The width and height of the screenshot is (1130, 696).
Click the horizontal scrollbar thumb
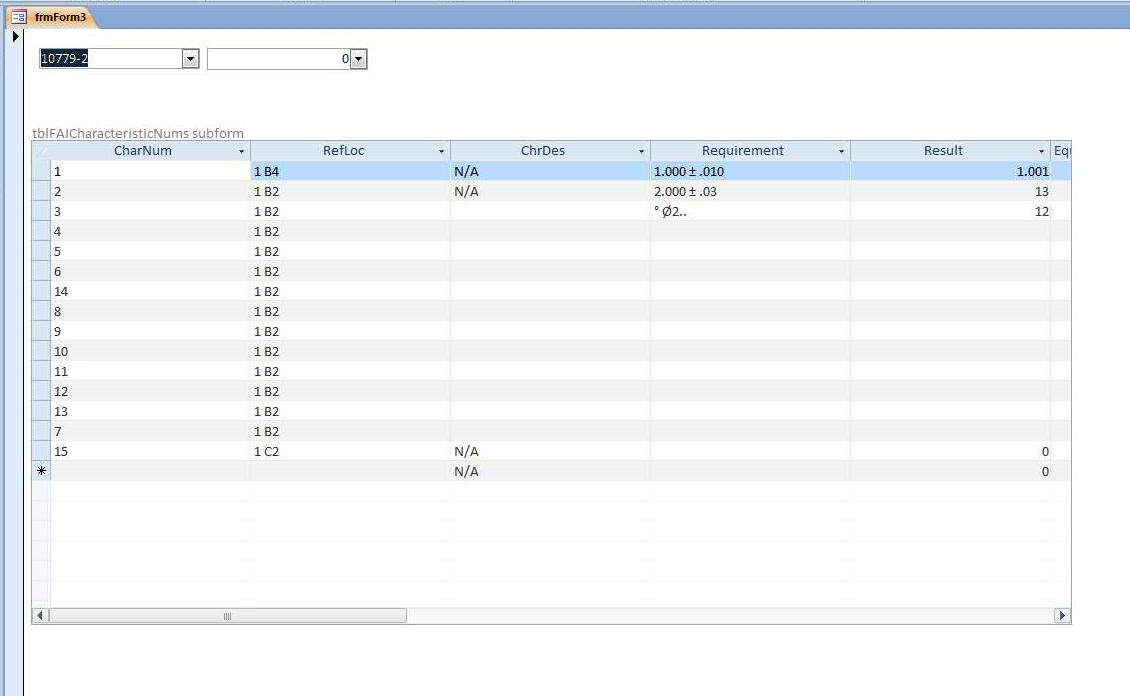pyautogui.click(x=228, y=616)
